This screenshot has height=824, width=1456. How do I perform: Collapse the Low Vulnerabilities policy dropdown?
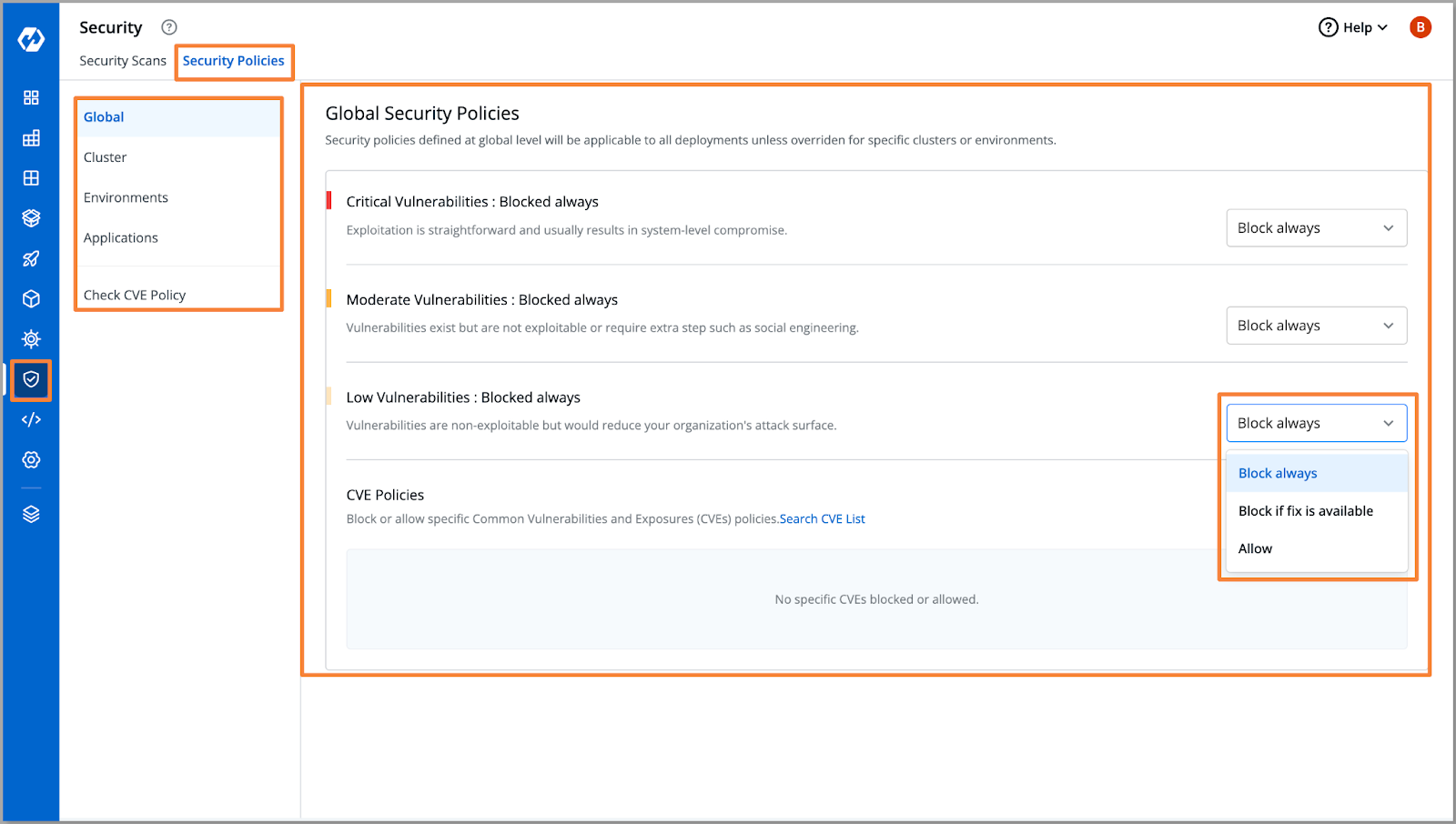(x=1316, y=423)
